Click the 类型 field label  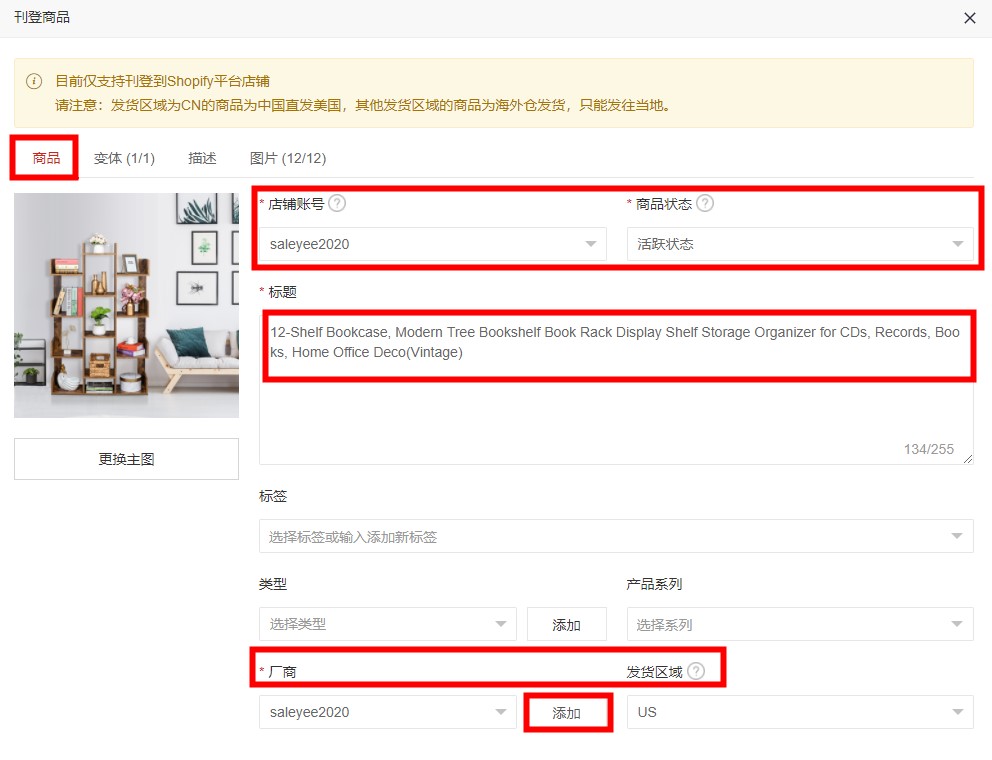[x=273, y=584]
